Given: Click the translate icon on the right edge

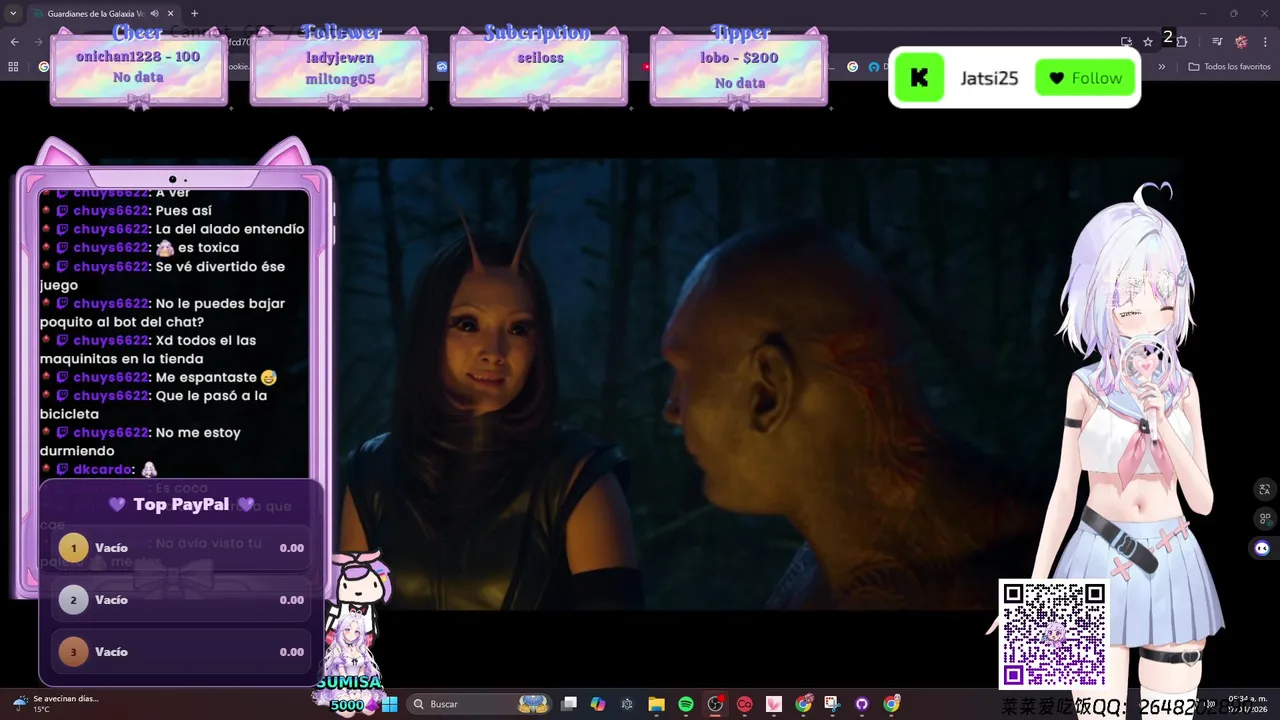Looking at the screenshot, I should tap(1265, 489).
